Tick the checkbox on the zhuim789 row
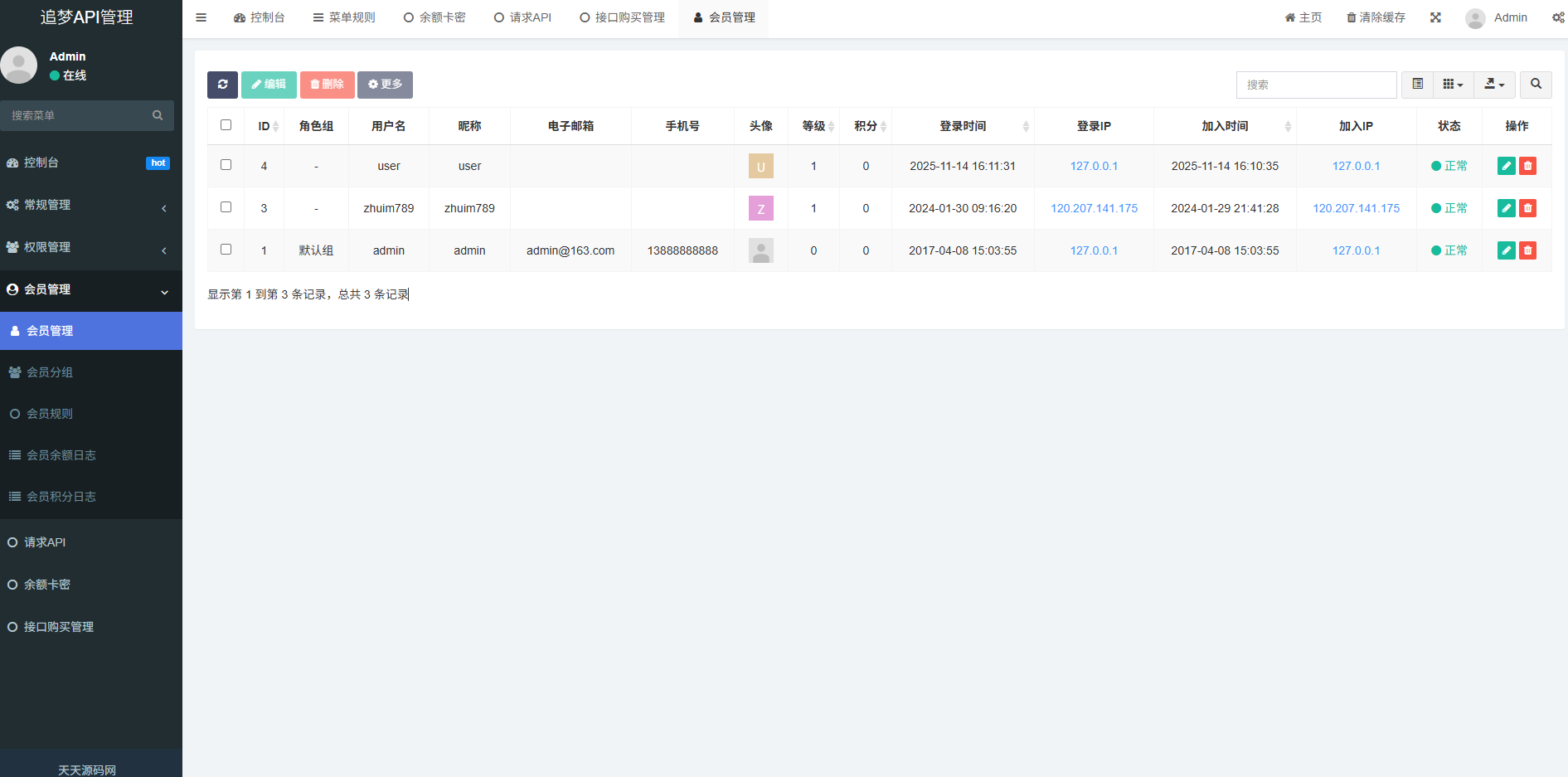This screenshot has width=1568, height=777. point(226,208)
